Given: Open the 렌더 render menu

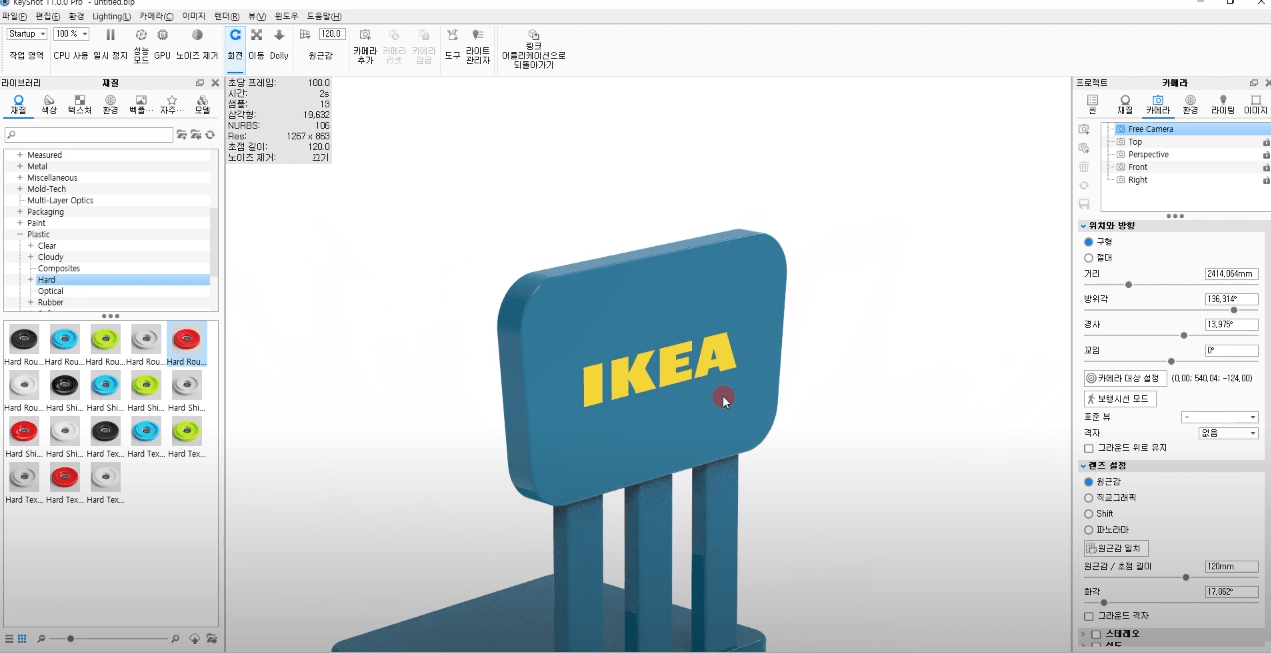Looking at the screenshot, I should point(227,16).
